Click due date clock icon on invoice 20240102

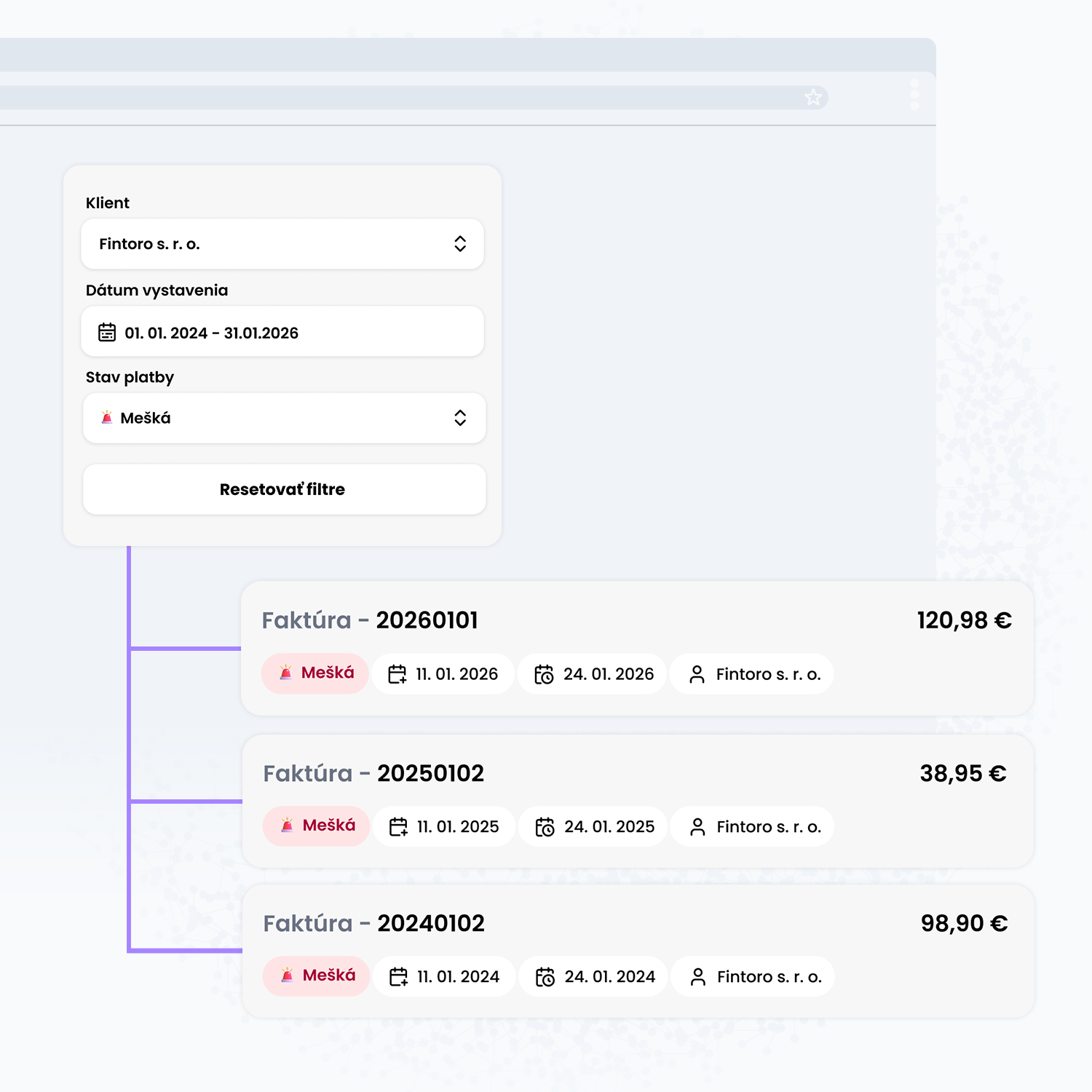coord(545,977)
